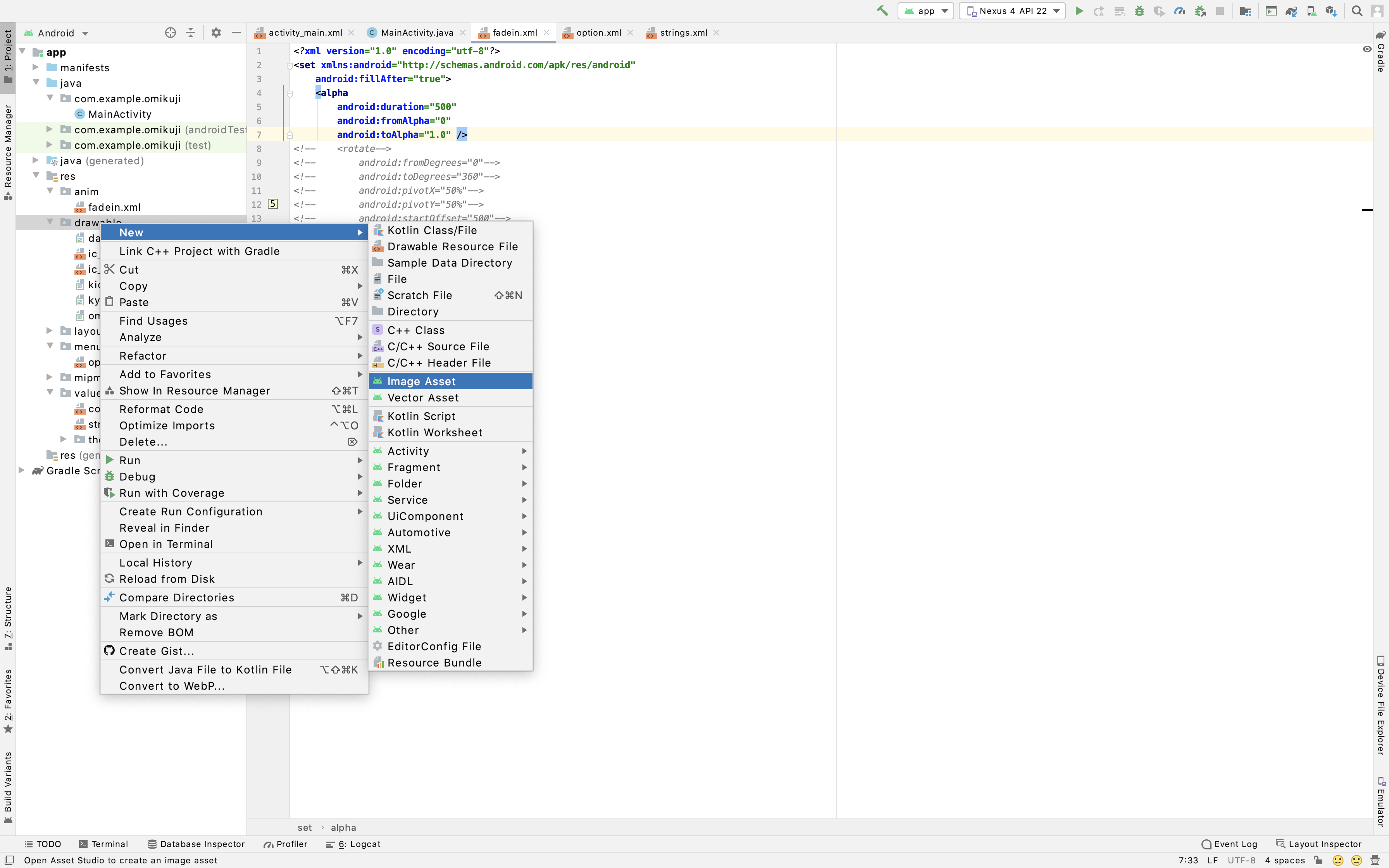Open the Database Inspector button
The image size is (1389, 868).
pos(196,844)
